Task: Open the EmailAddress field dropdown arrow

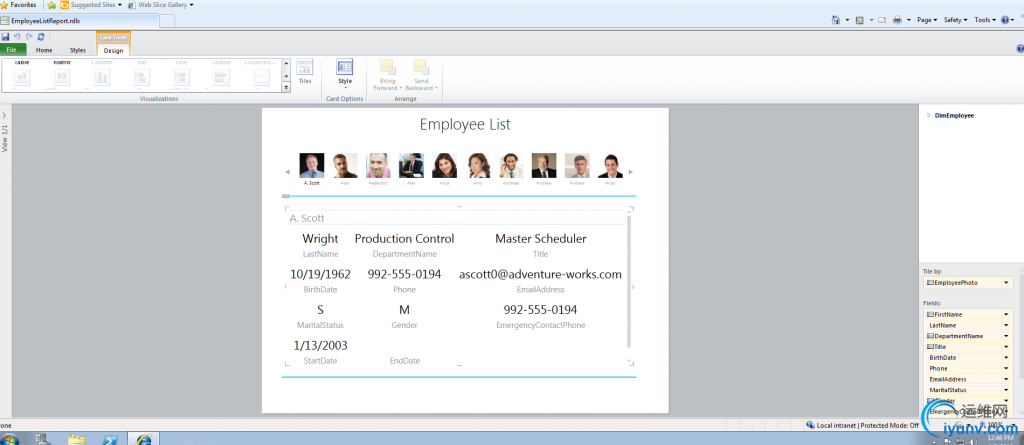Action: 1006,379
